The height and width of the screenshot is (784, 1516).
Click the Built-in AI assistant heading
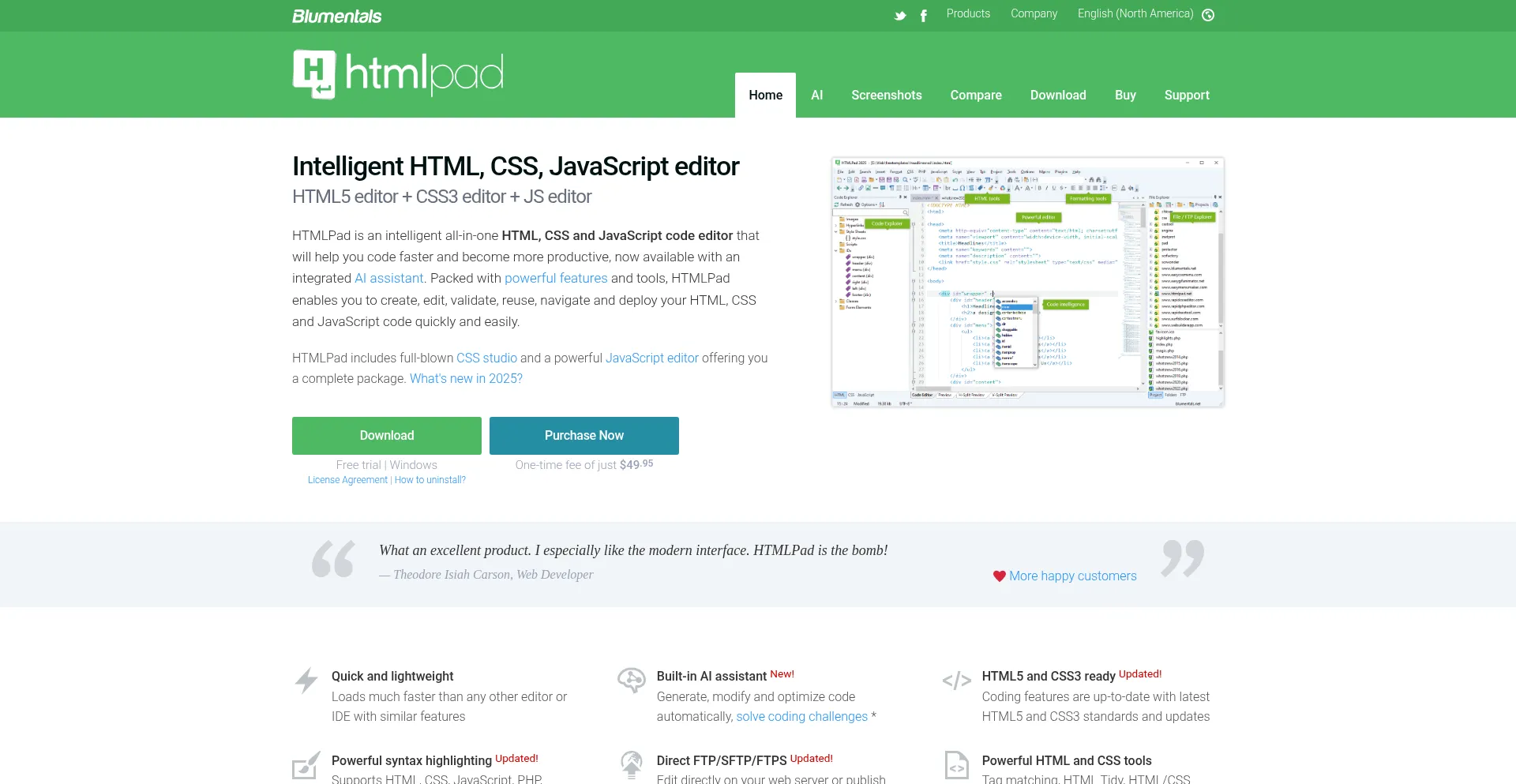pos(711,676)
